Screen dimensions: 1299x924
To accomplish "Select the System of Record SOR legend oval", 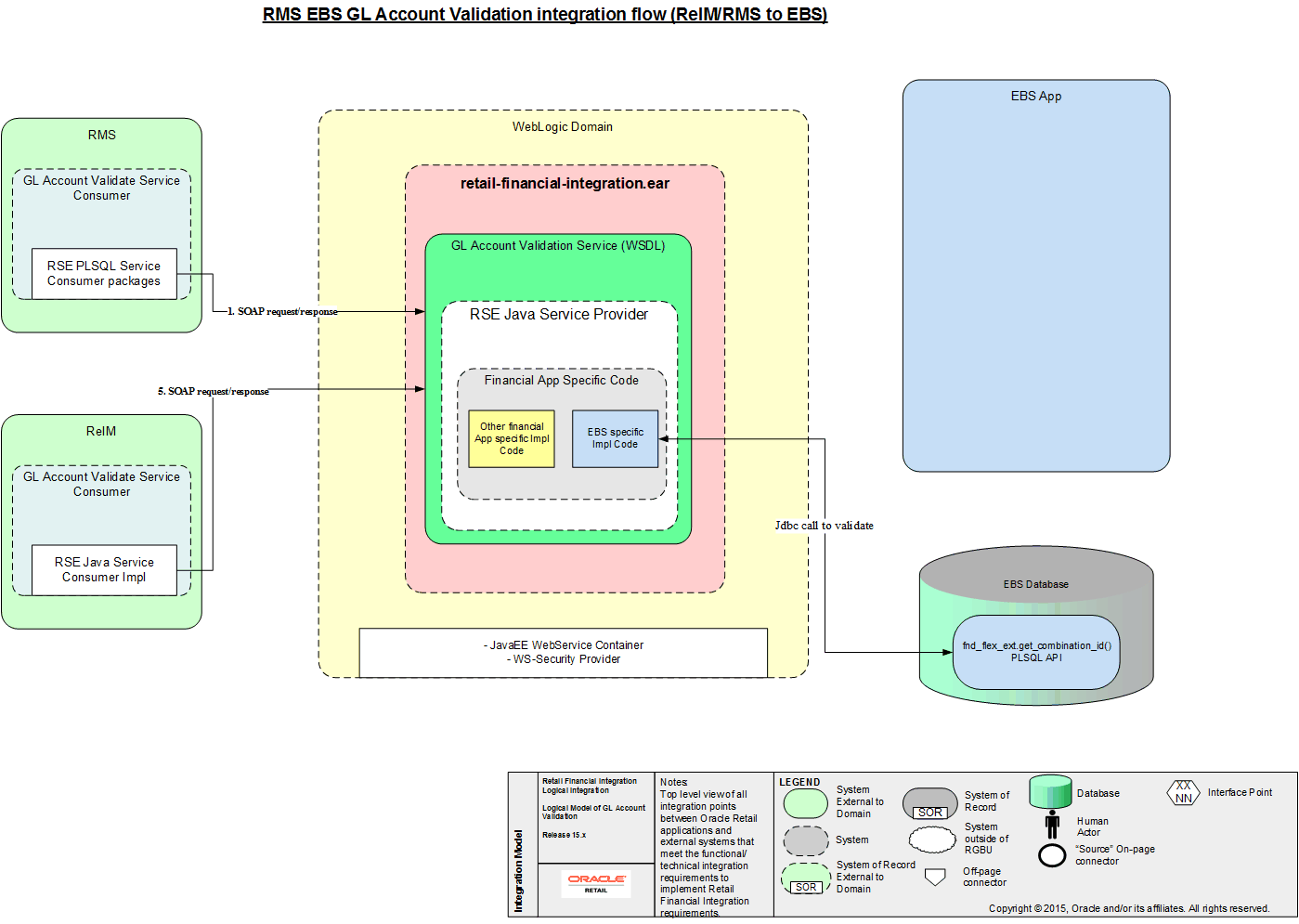I will 931,802.
